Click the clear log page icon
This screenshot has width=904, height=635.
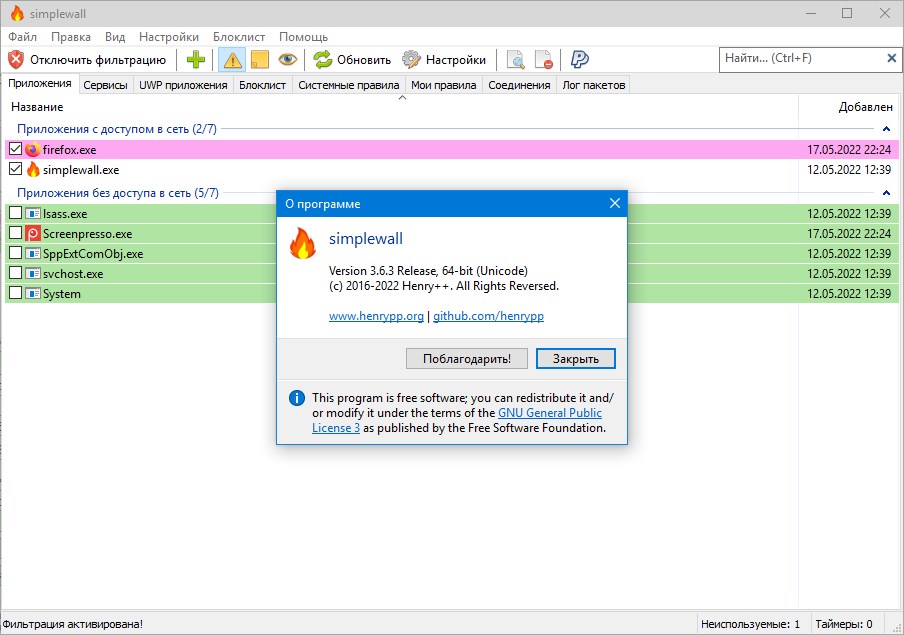[544, 59]
